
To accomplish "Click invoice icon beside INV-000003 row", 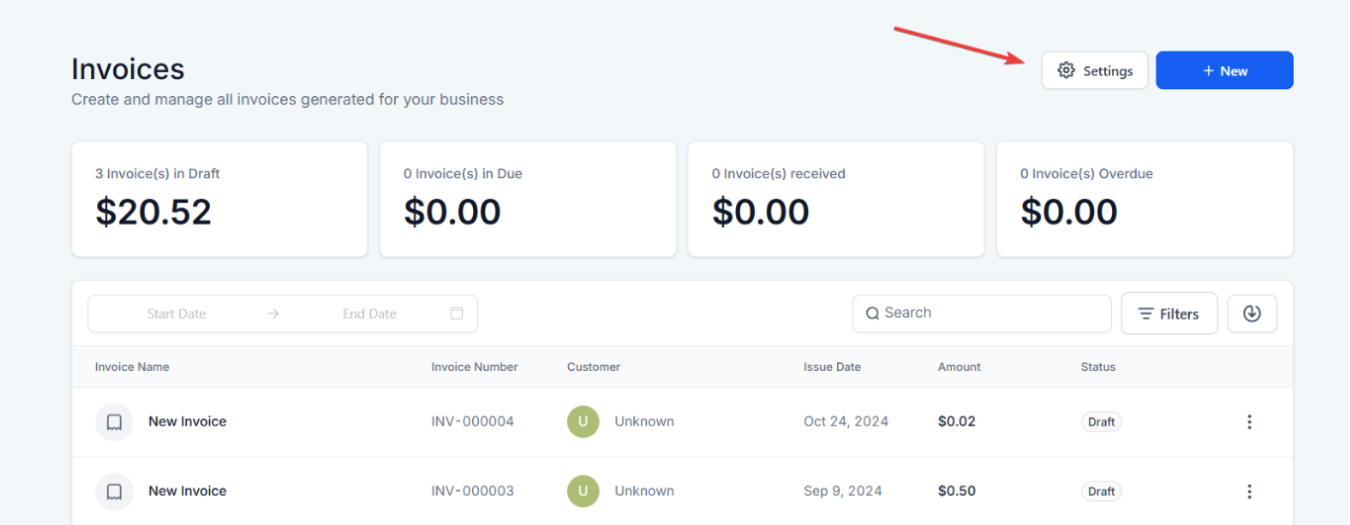I will (x=114, y=492).
